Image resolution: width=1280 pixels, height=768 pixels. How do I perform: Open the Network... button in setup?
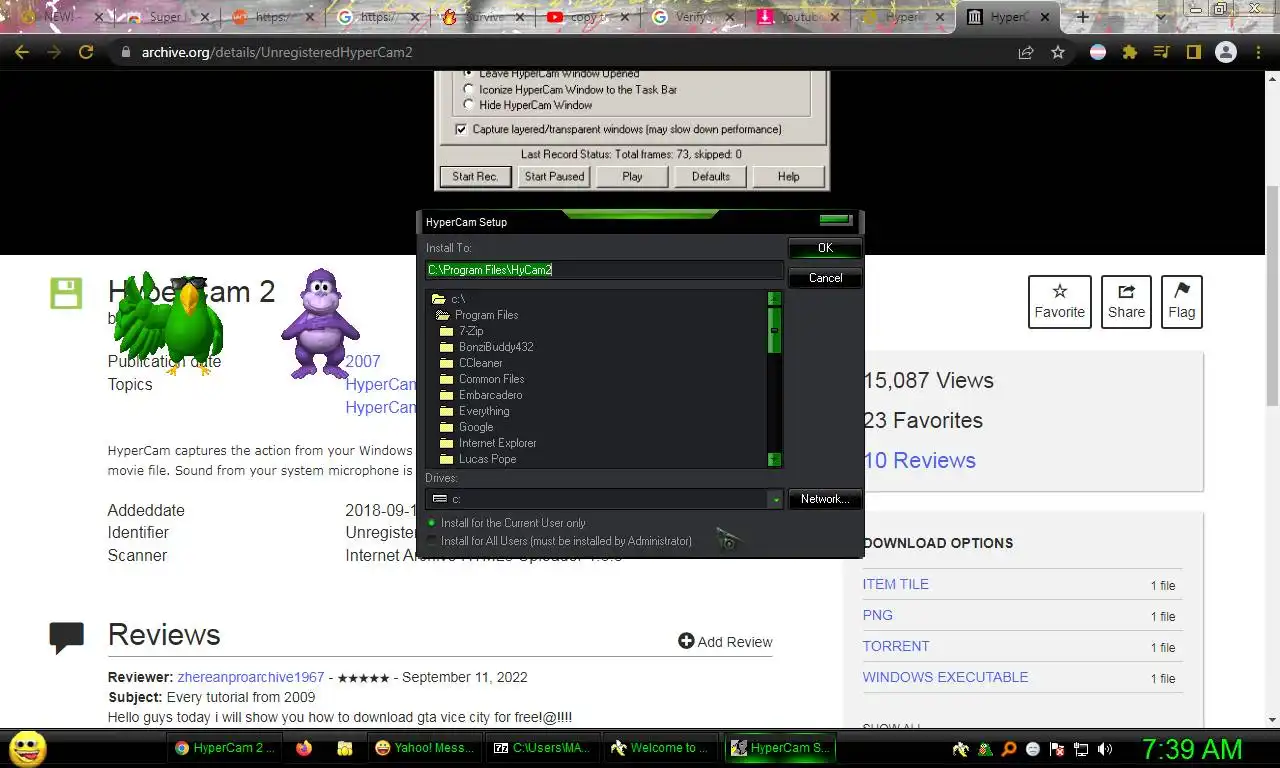click(825, 499)
